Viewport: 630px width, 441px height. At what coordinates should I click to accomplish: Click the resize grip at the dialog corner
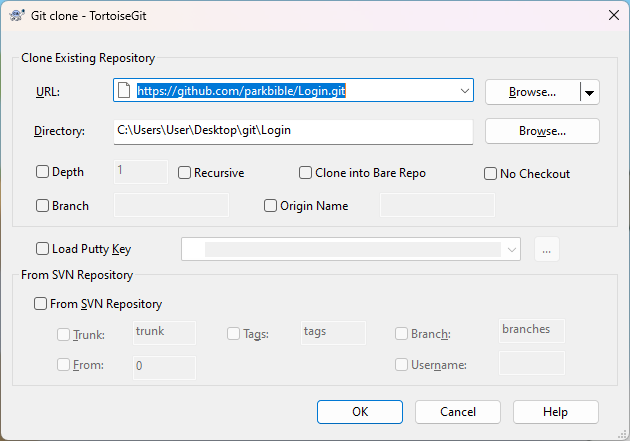coord(622,434)
